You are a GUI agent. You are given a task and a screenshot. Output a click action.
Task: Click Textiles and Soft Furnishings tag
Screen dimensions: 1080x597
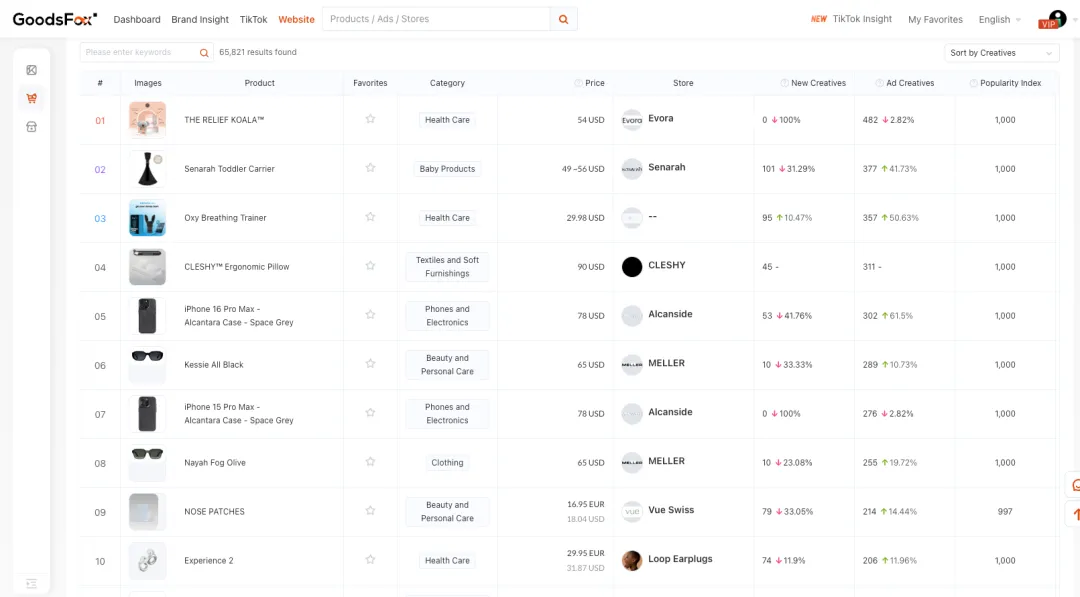pos(447,266)
